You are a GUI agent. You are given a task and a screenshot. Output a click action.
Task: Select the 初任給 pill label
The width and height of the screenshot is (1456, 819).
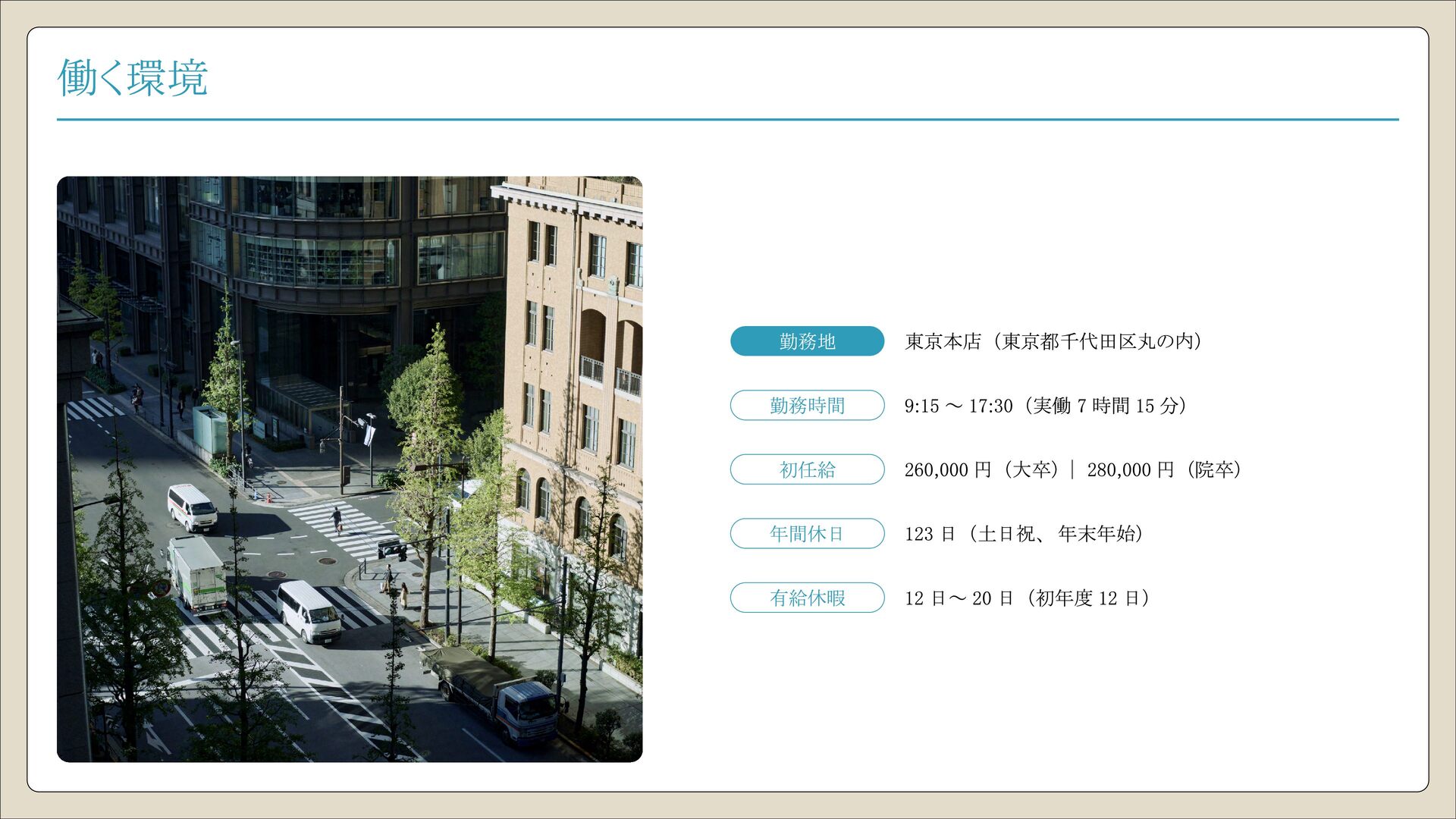point(807,470)
